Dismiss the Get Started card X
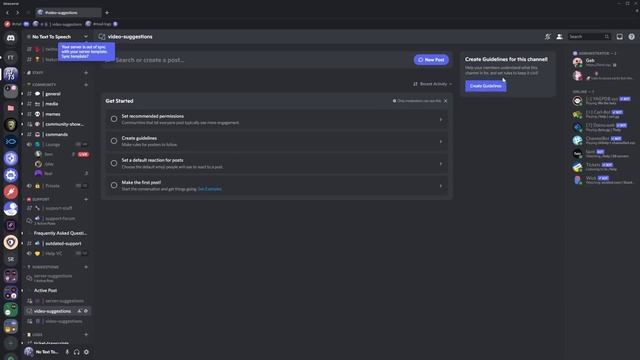Viewport: 640px width, 360px height. (x=445, y=101)
